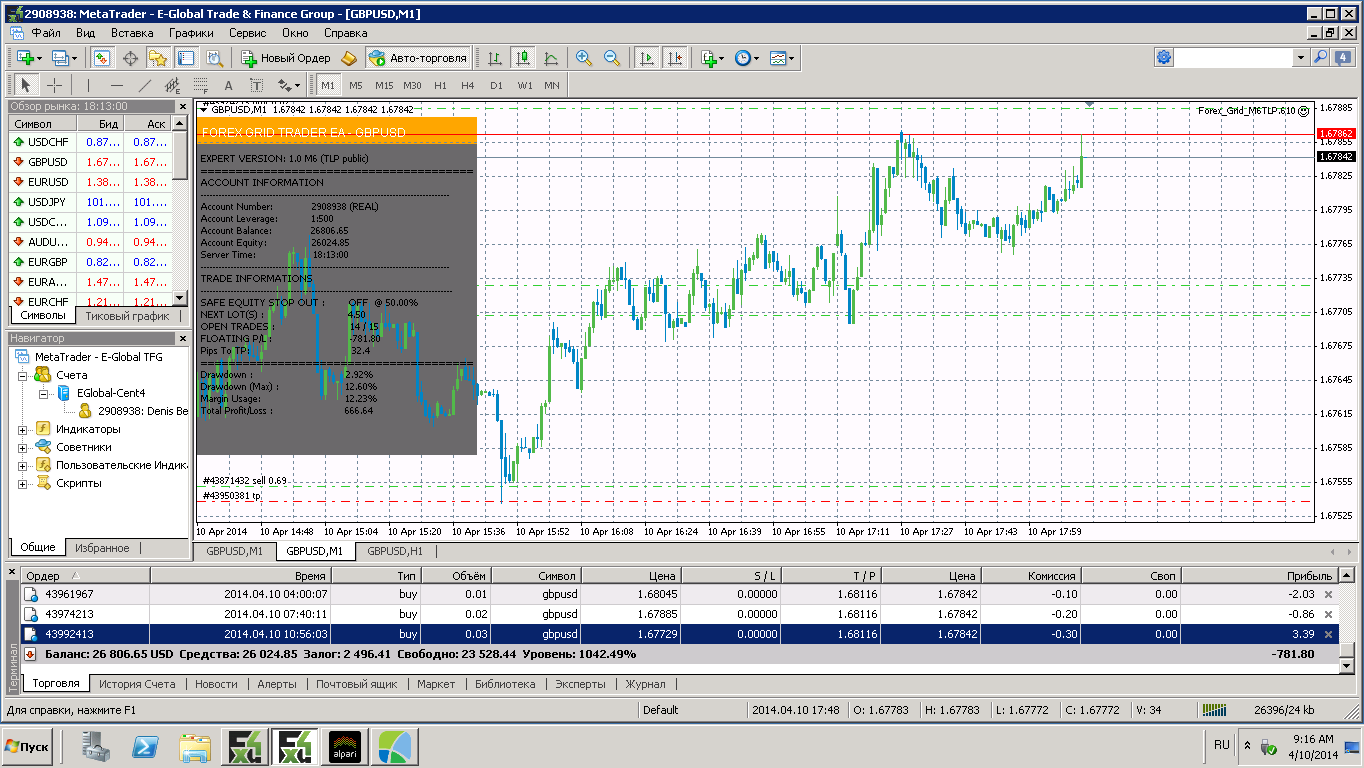The height and width of the screenshot is (768, 1364).
Task: Expand the Индикаторы tree node
Action: [22, 429]
